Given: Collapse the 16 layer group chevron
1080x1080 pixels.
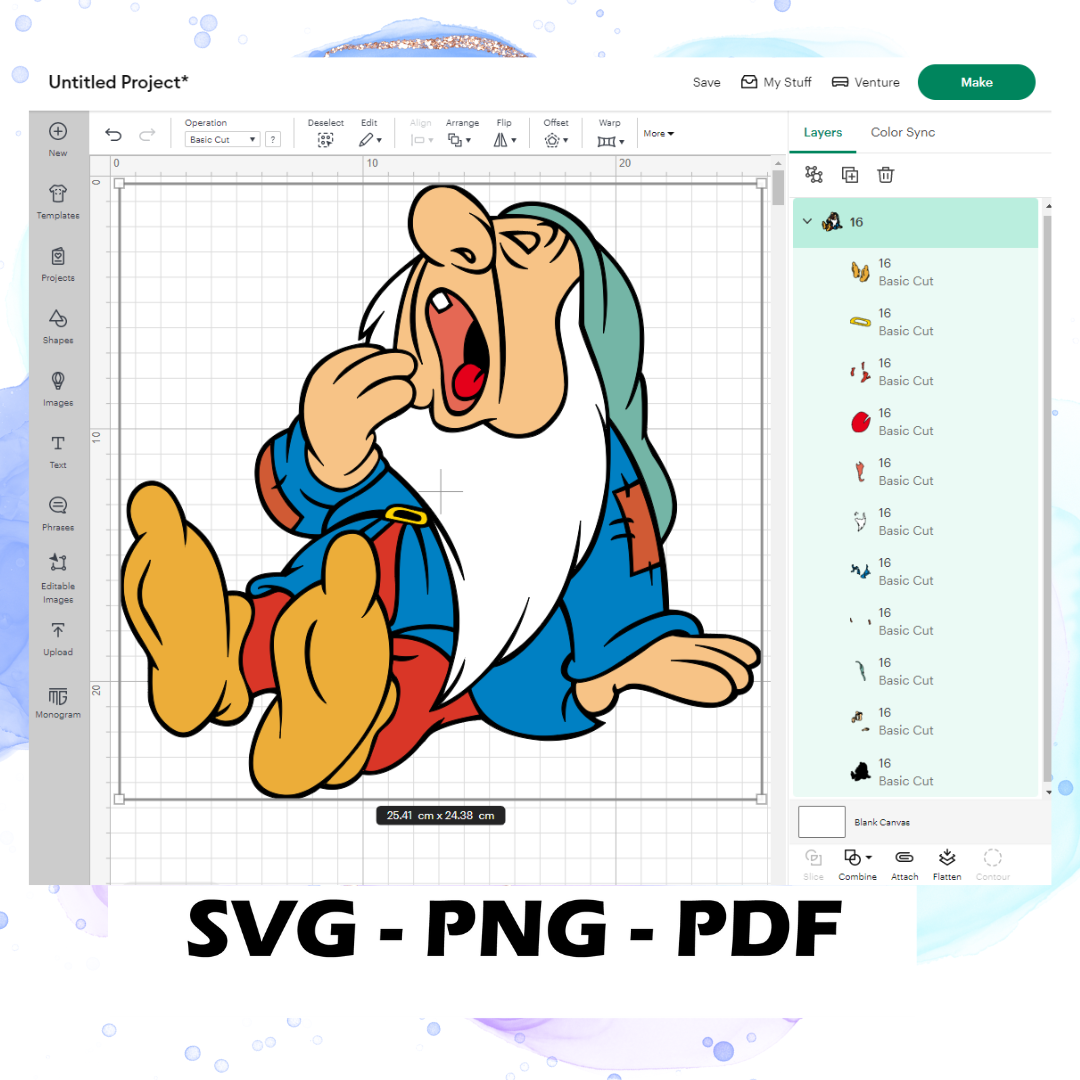Looking at the screenshot, I should pos(807,221).
